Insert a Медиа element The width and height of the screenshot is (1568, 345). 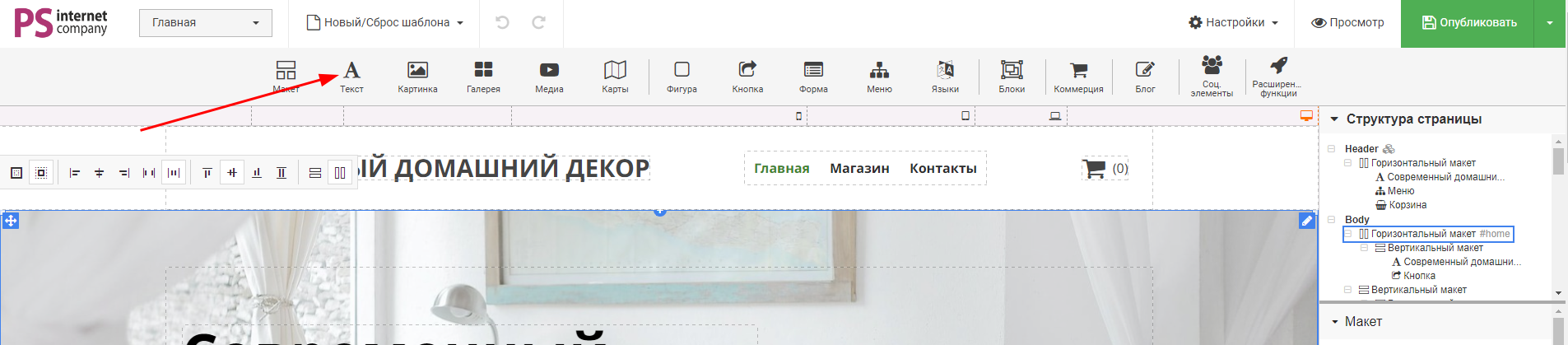pos(549,77)
